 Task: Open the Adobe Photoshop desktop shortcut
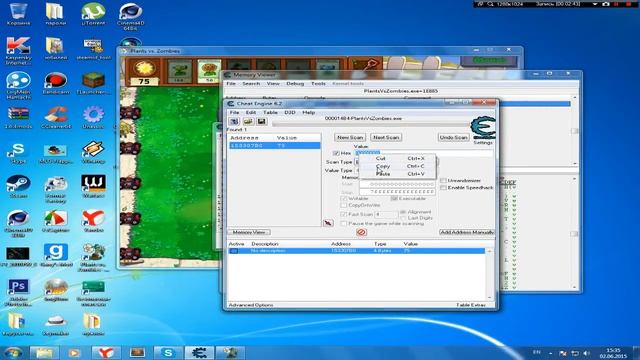tap(18, 293)
